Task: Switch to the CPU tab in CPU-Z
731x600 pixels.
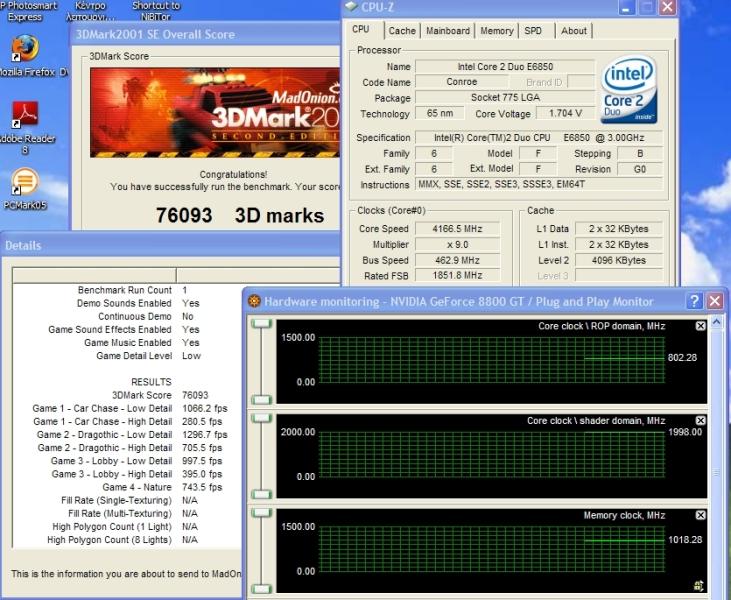Action: tap(361, 29)
